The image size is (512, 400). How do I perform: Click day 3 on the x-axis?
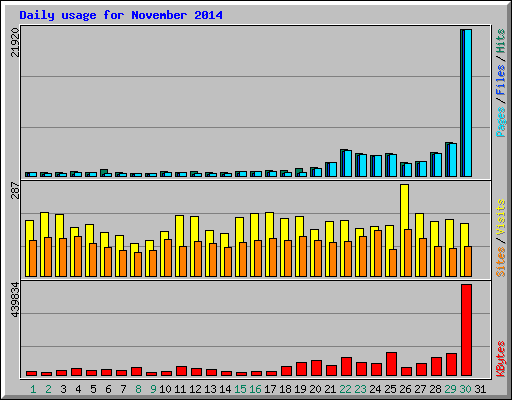point(63,389)
